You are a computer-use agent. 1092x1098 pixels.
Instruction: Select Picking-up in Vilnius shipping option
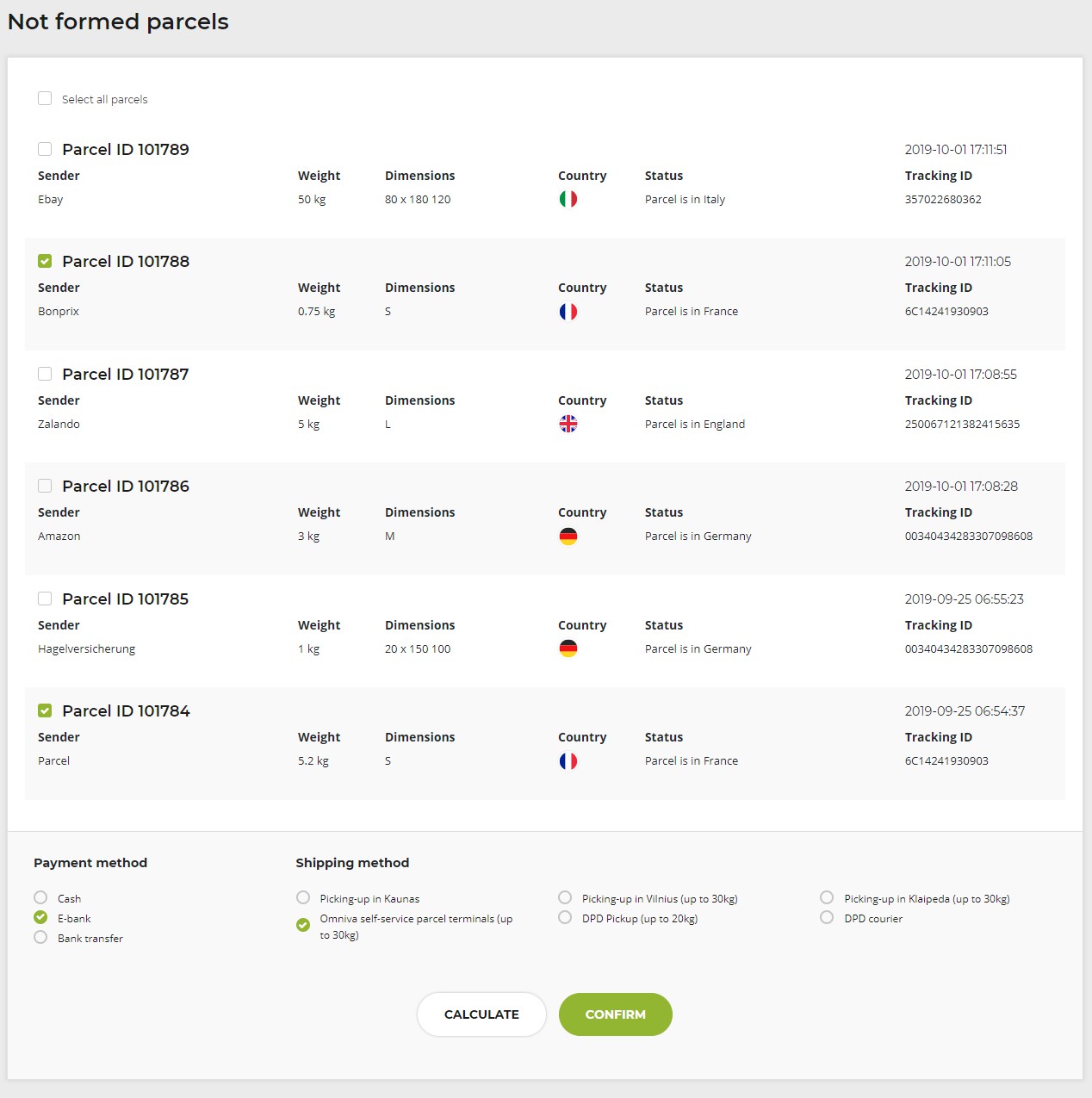click(x=565, y=897)
